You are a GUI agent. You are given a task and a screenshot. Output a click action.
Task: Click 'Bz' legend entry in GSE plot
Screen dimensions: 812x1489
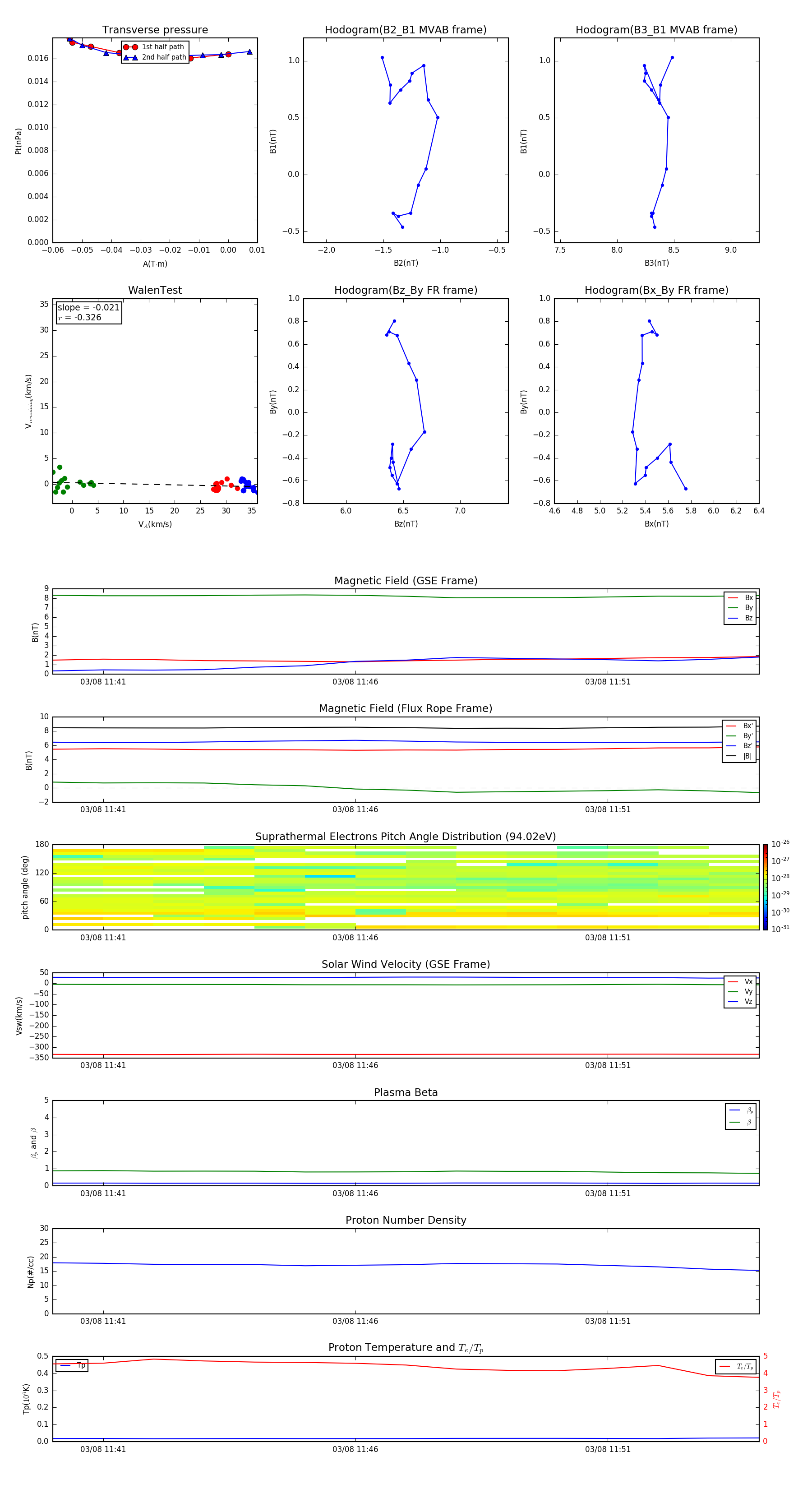point(740,618)
